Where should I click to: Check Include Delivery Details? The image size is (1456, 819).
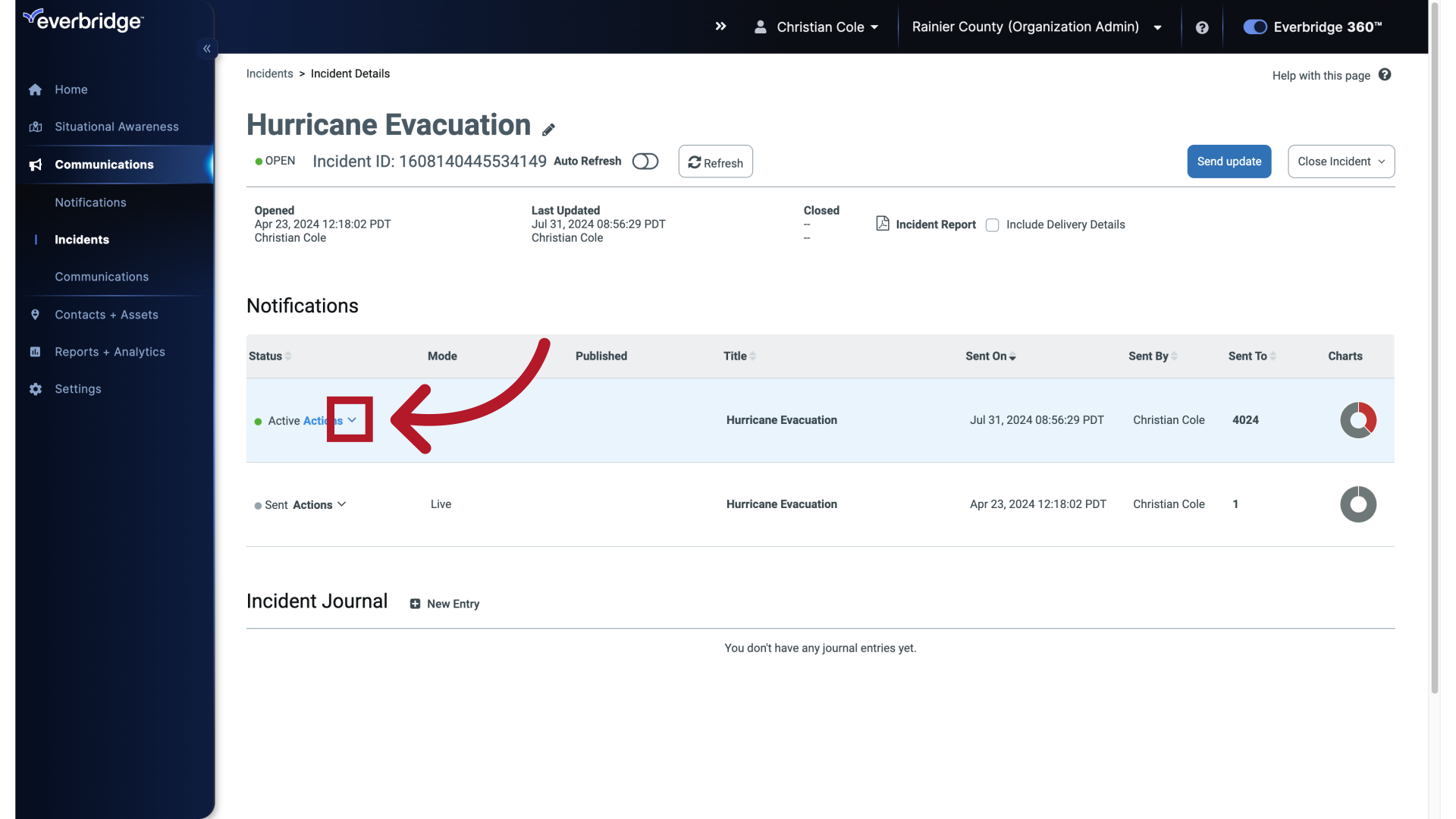(x=992, y=224)
